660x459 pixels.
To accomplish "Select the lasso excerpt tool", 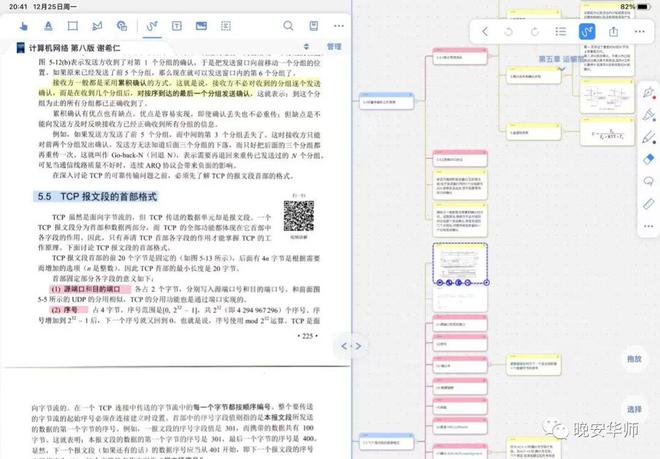I will click(x=97, y=26).
